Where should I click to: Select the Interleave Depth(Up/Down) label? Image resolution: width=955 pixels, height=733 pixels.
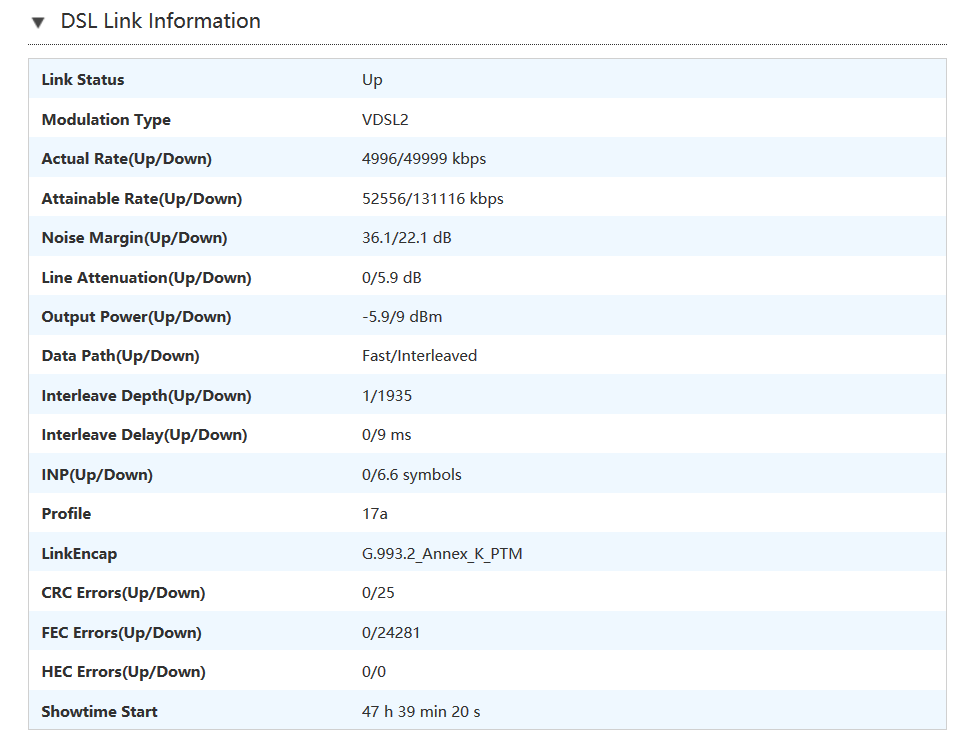click(146, 396)
